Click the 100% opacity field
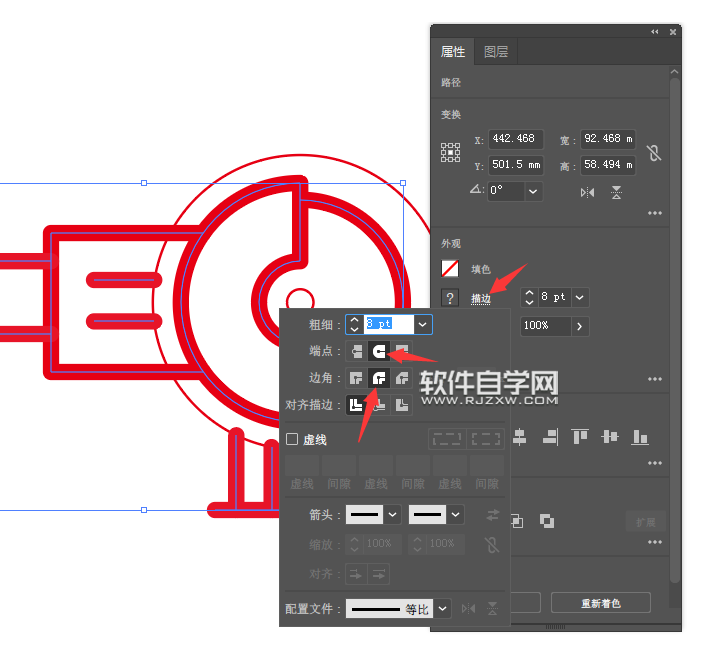Screen dimensions: 701x658 pyautogui.click(x=545, y=326)
